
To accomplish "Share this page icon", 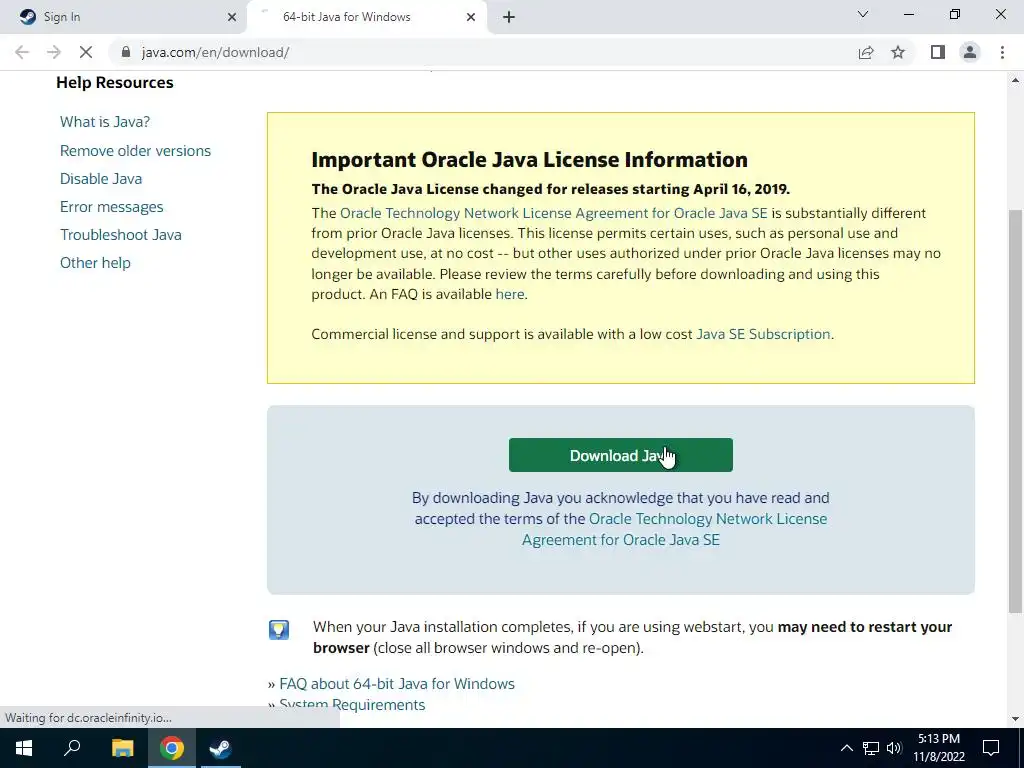I will [866, 52].
